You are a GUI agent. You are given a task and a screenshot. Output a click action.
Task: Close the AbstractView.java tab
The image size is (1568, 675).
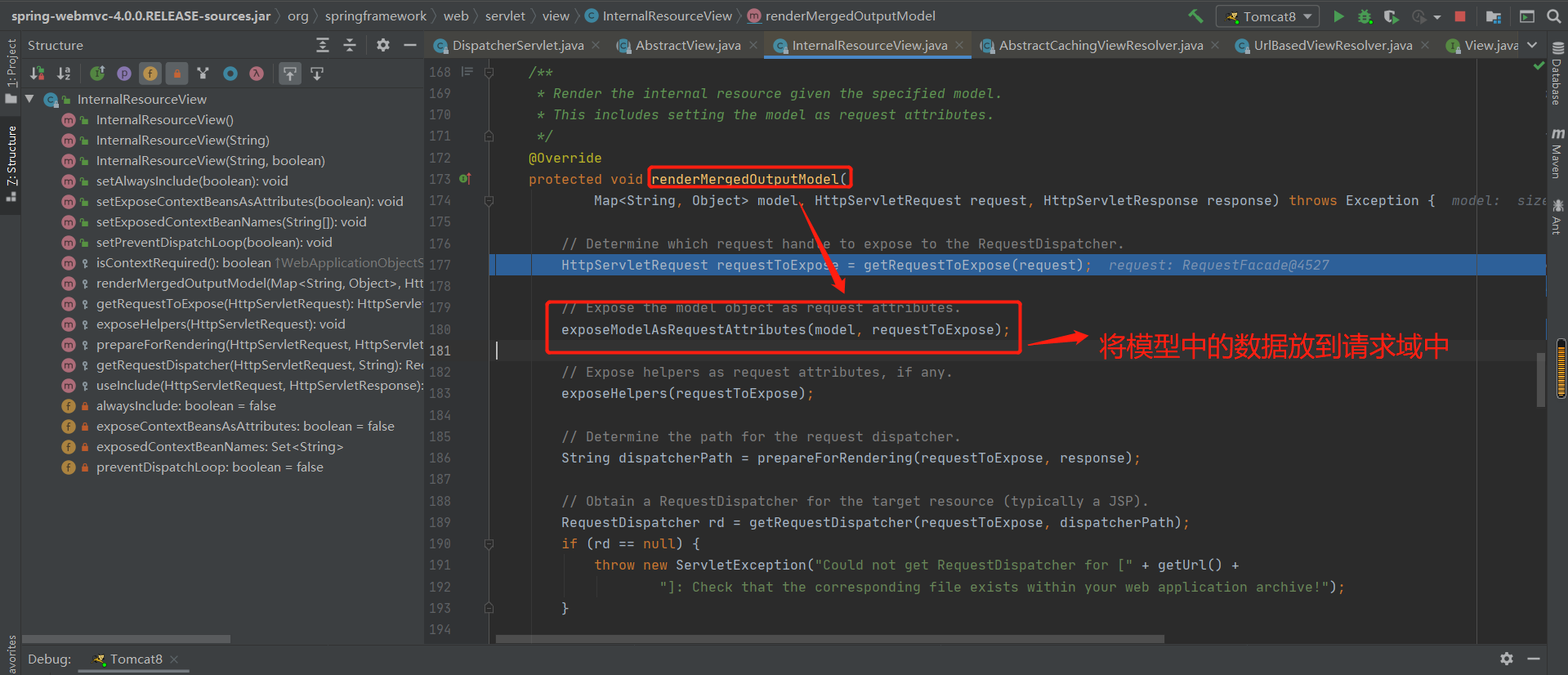[x=753, y=46]
